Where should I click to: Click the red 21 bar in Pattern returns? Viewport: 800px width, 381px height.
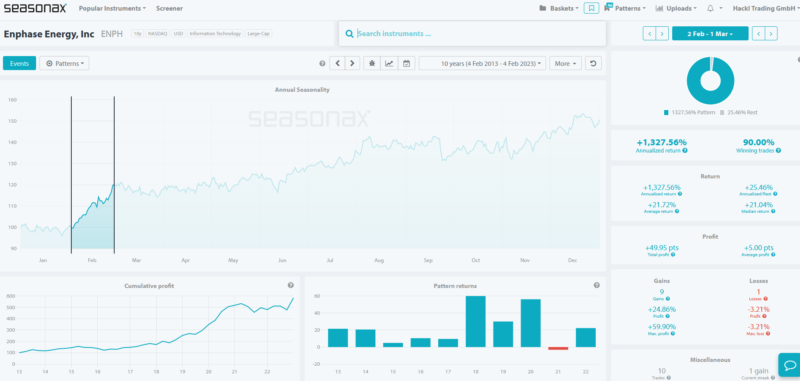pyautogui.click(x=558, y=348)
